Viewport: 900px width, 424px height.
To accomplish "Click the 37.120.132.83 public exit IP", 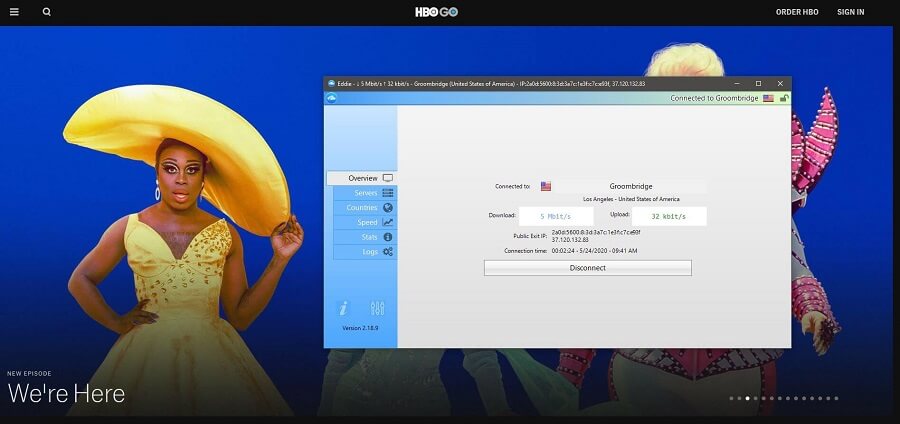I will (x=569, y=239).
